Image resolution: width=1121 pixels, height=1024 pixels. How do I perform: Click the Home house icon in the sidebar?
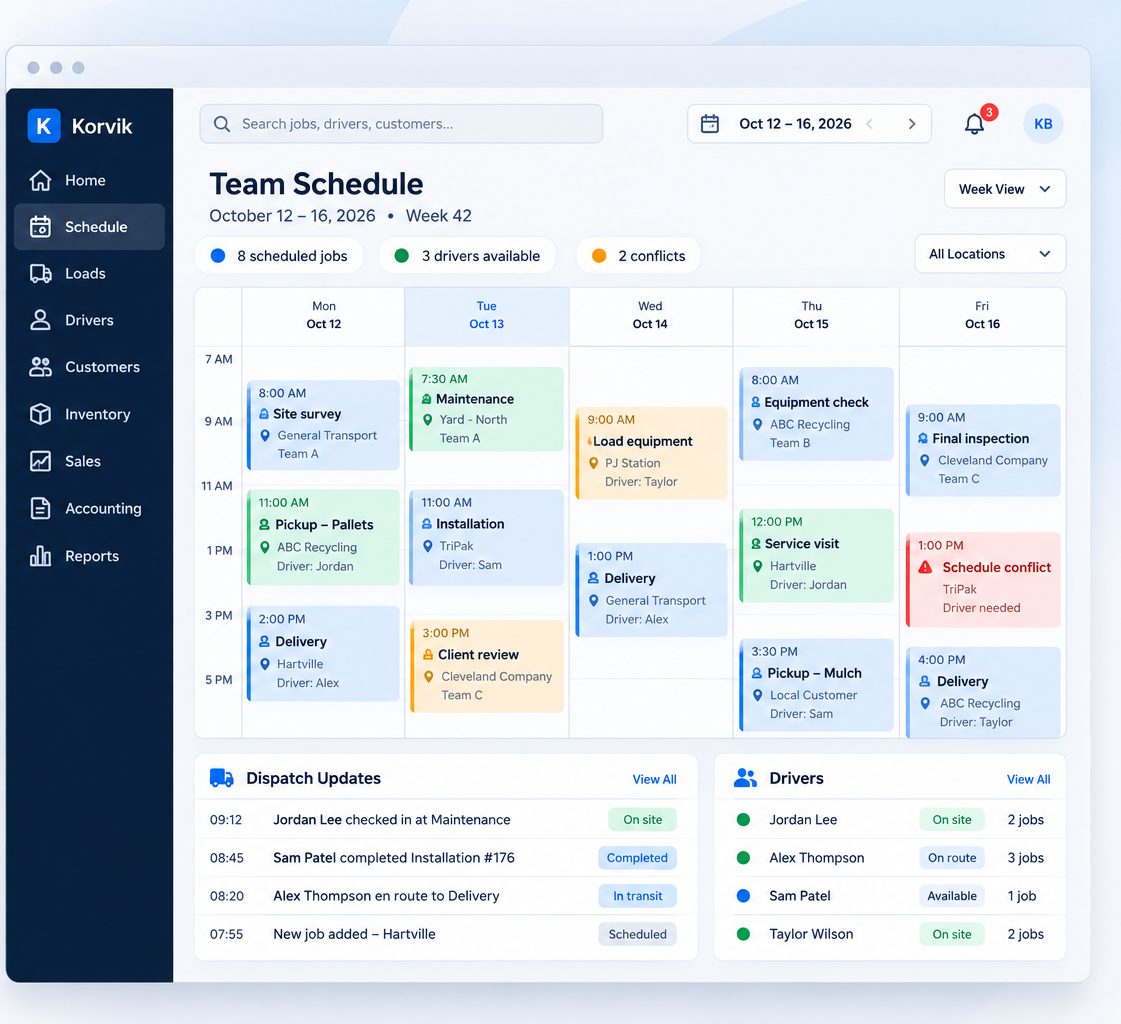pyautogui.click(x=41, y=180)
